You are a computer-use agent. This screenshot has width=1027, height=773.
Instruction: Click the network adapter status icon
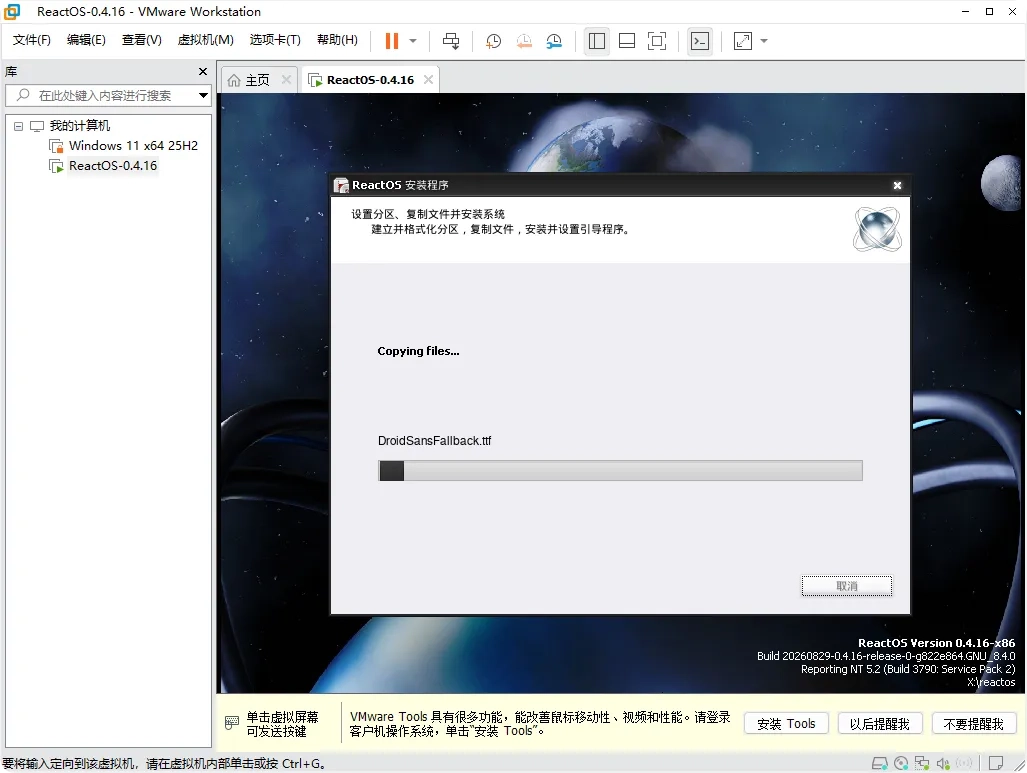point(922,763)
